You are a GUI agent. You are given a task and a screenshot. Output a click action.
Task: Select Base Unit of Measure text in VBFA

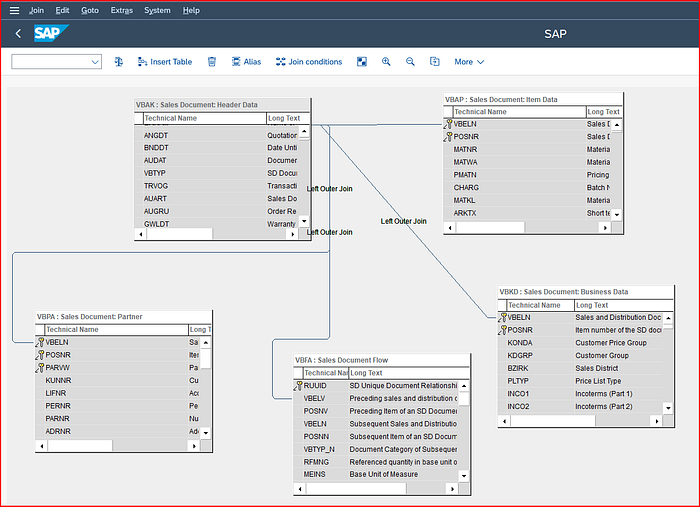(x=383, y=474)
